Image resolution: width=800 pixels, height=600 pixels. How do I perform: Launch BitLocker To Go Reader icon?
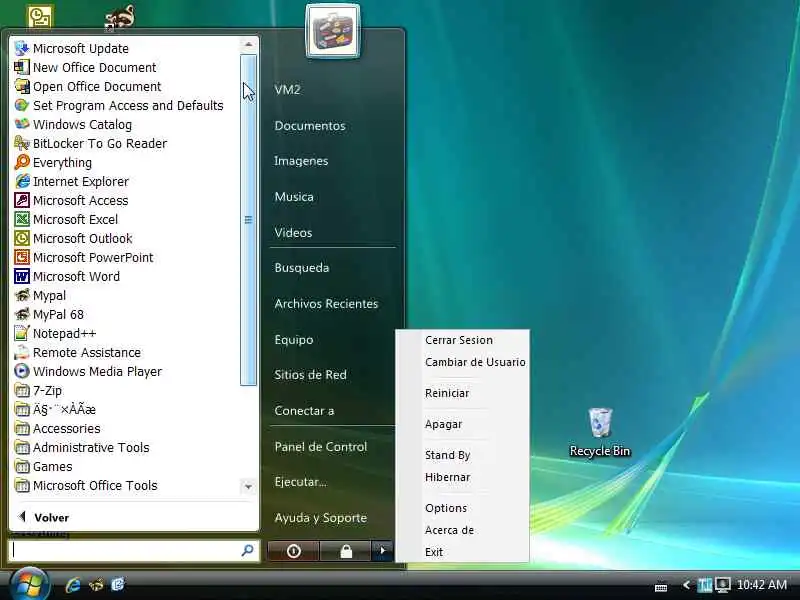click(x=22, y=143)
